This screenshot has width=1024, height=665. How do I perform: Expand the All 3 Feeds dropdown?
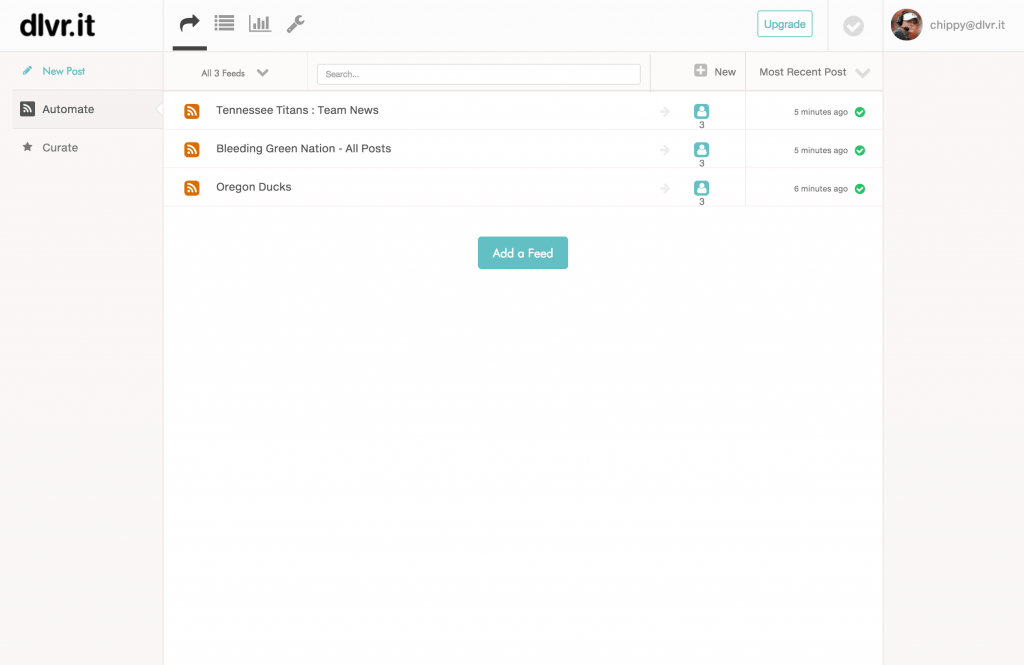(234, 73)
